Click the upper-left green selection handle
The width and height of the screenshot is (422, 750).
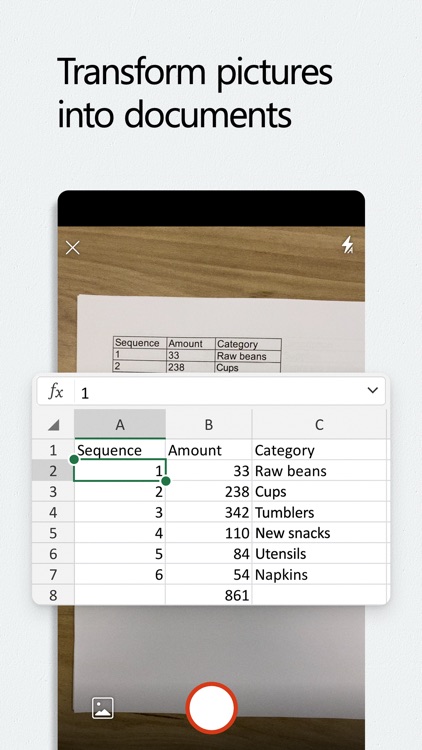click(x=74, y=460)
